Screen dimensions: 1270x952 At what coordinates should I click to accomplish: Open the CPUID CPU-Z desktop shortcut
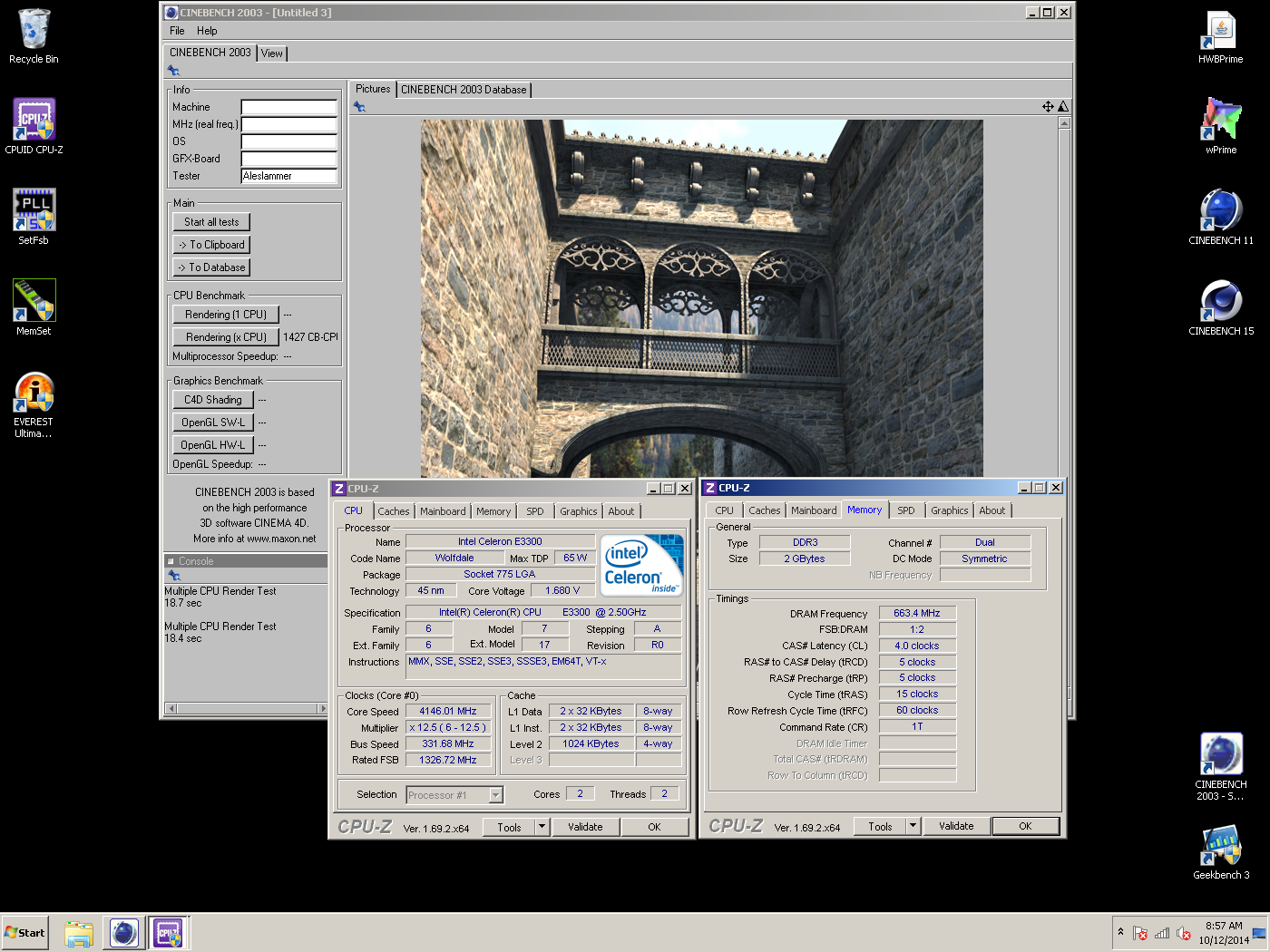(34, 127)
